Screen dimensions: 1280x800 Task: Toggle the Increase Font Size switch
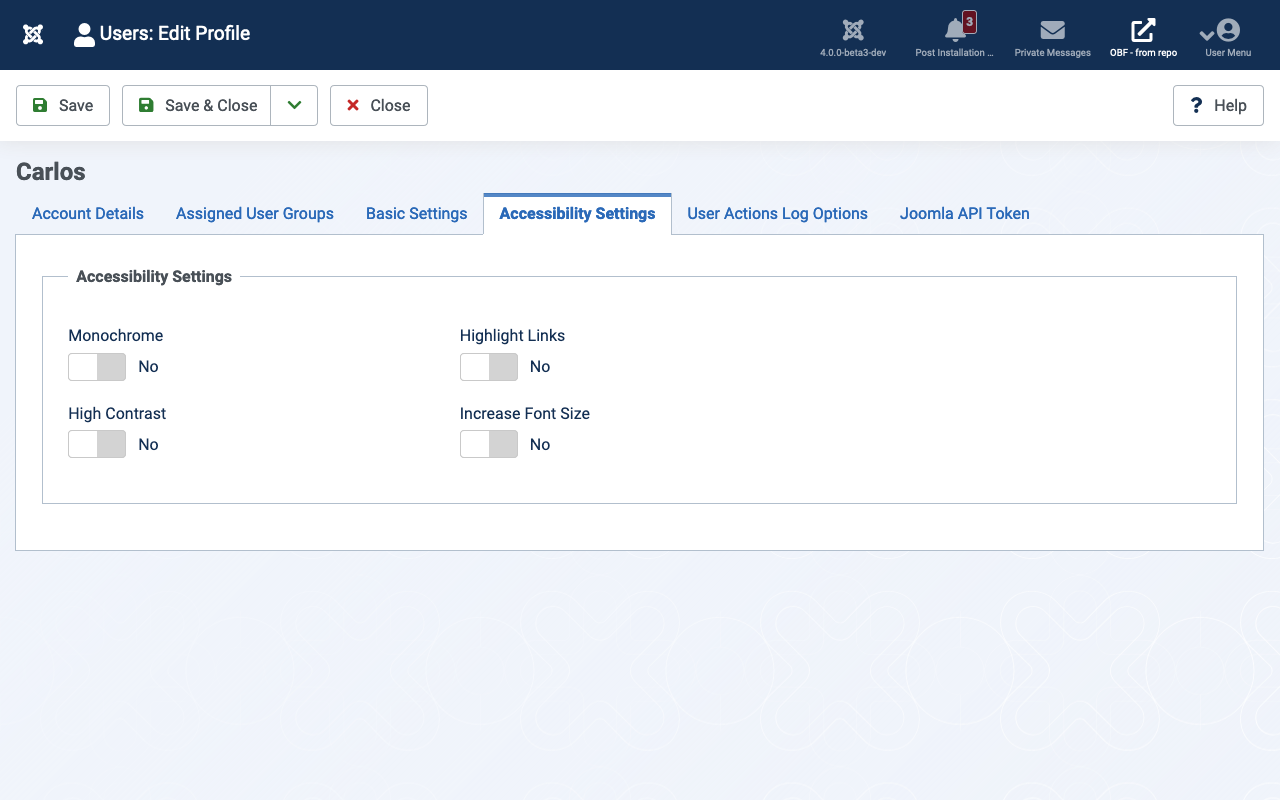point(489,444)
